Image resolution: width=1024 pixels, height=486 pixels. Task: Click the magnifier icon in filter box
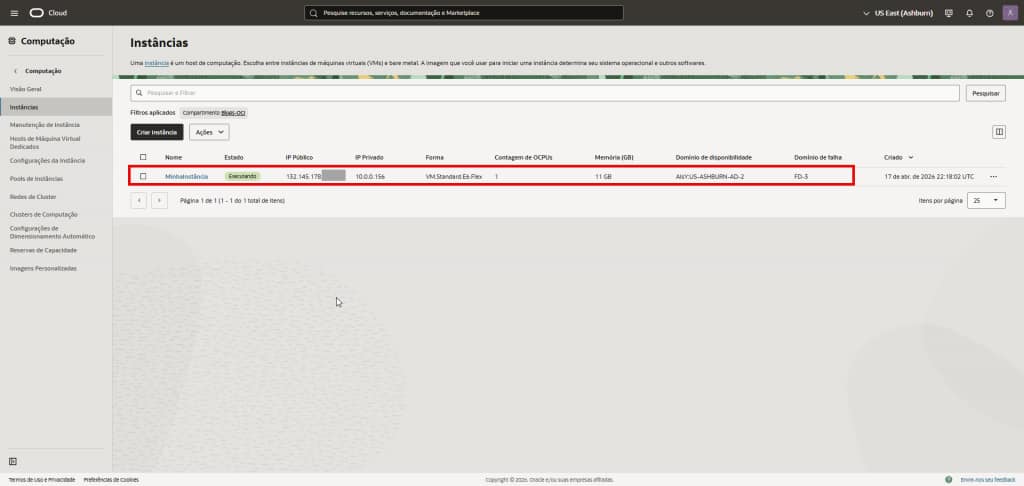(x=139, y=93)
